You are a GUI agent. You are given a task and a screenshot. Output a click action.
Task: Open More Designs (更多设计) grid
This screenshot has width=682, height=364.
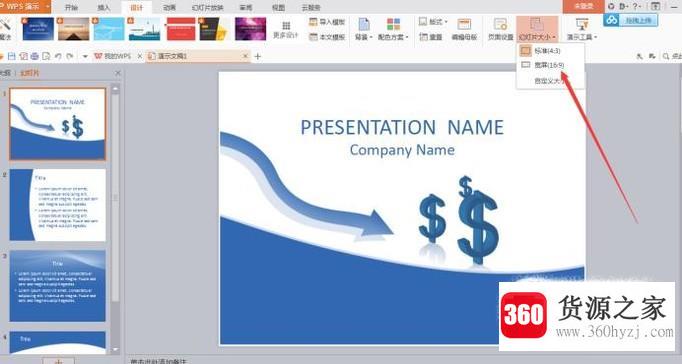pyautogui.click(x=286, y=30)
